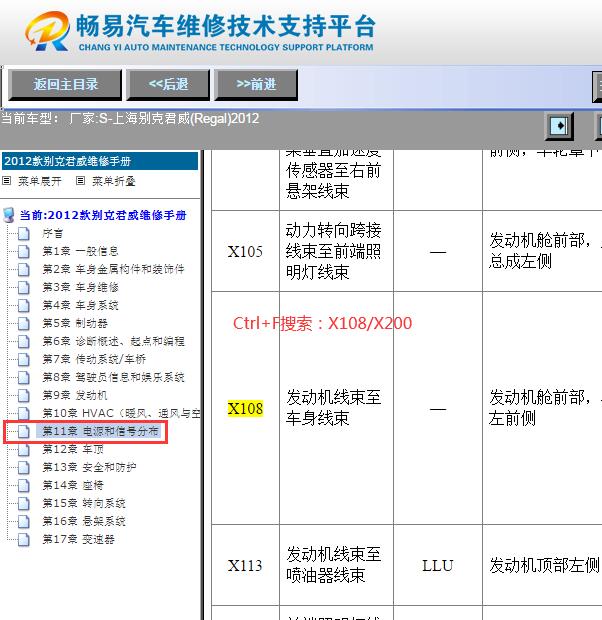The image size is (602, 620).
Task: Select 第11章 电源和信号分布
Action: (100, 431)
